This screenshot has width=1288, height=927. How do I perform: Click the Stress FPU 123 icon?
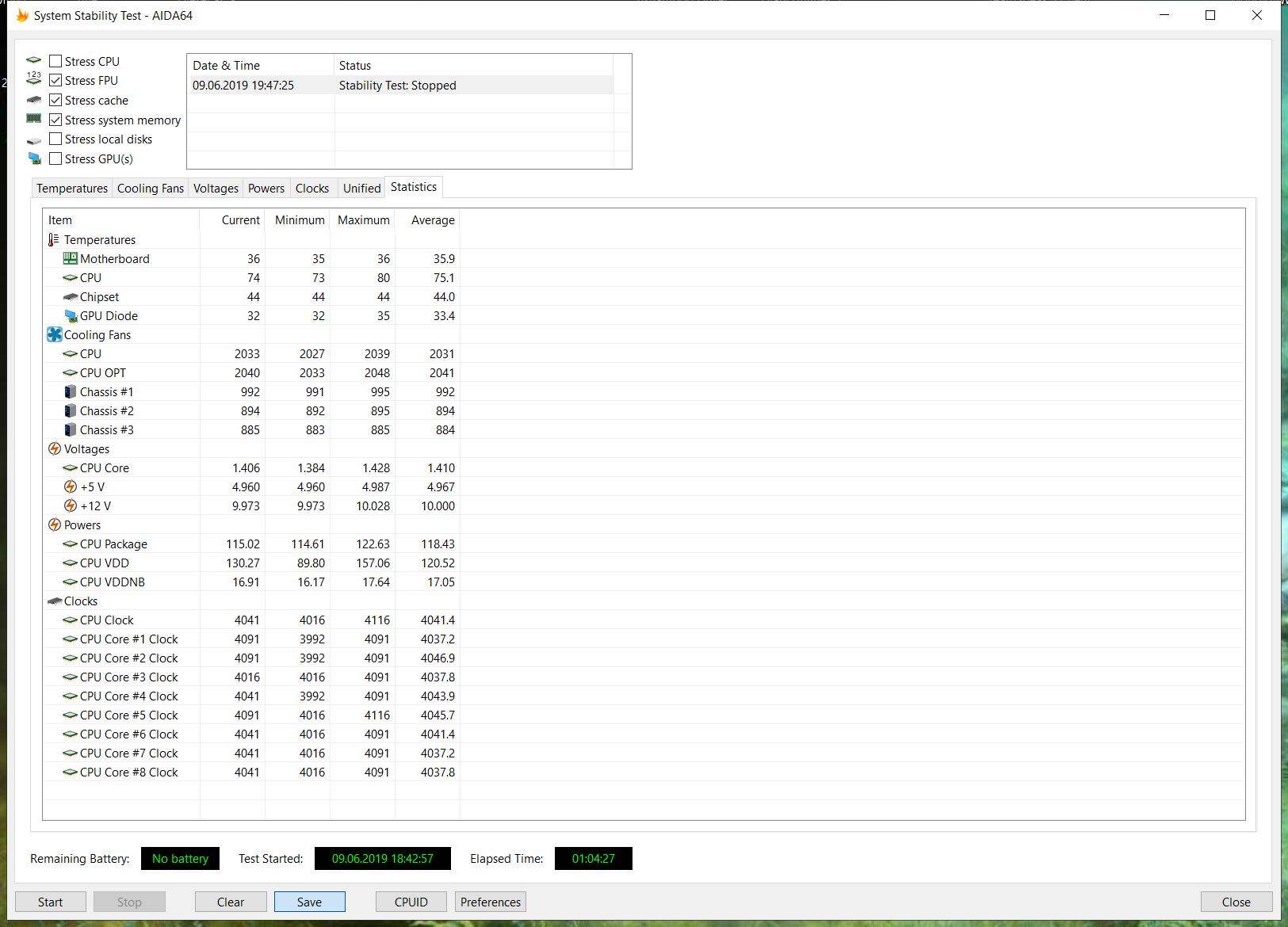coord(33,78)
